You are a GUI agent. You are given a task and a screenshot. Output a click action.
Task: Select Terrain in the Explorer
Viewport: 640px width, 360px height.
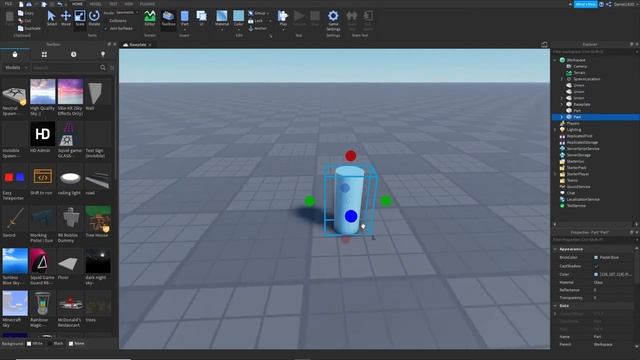point(579,73)
